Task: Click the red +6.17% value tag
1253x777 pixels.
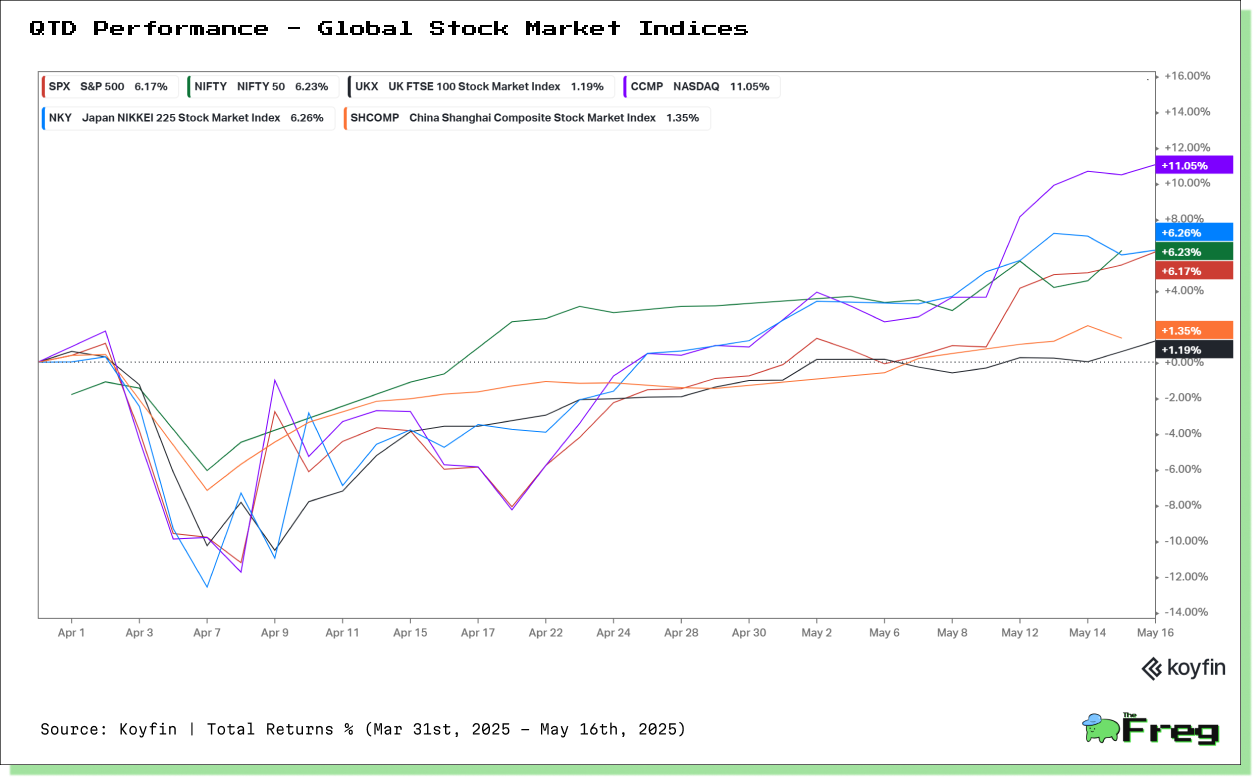Action: 1194,271
